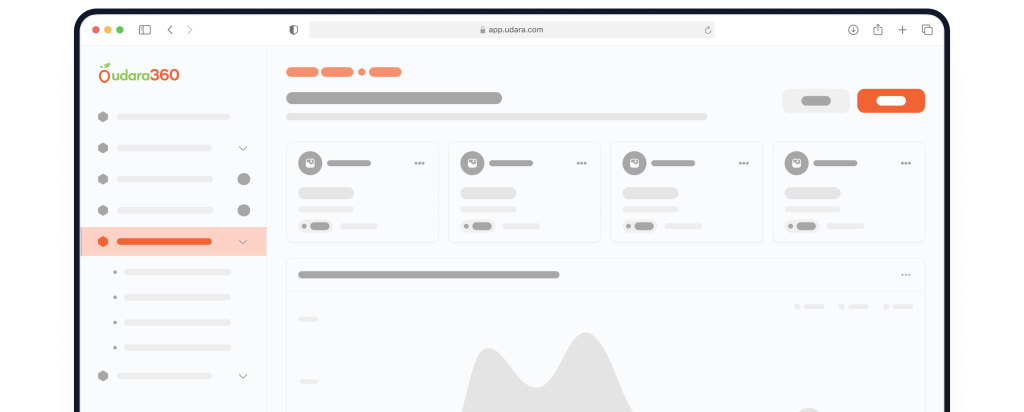
Task: Click the udara360 logo
Action: (139, 74)
